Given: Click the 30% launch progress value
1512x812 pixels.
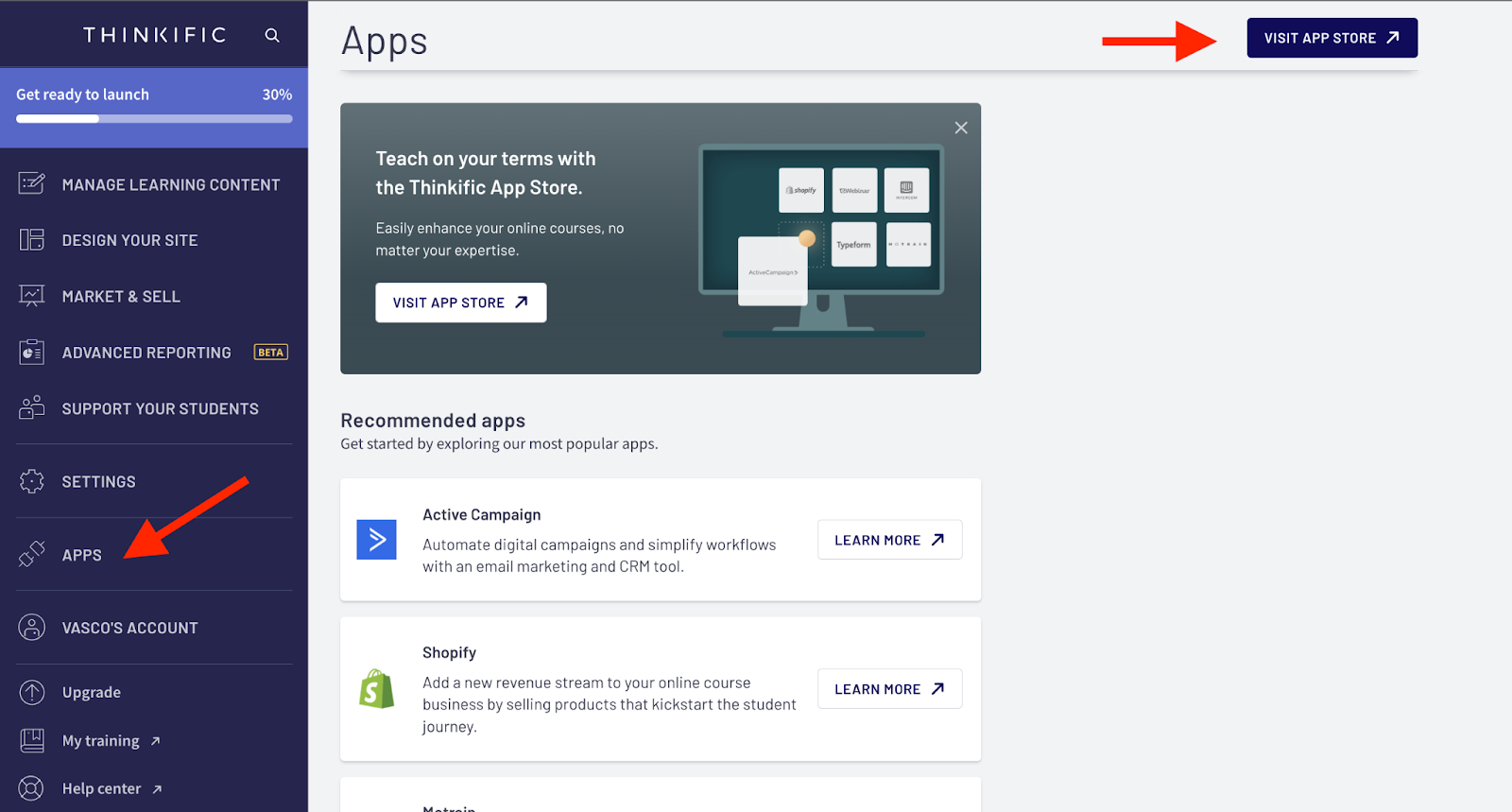Looking at the screenshot, I should 277,95.
